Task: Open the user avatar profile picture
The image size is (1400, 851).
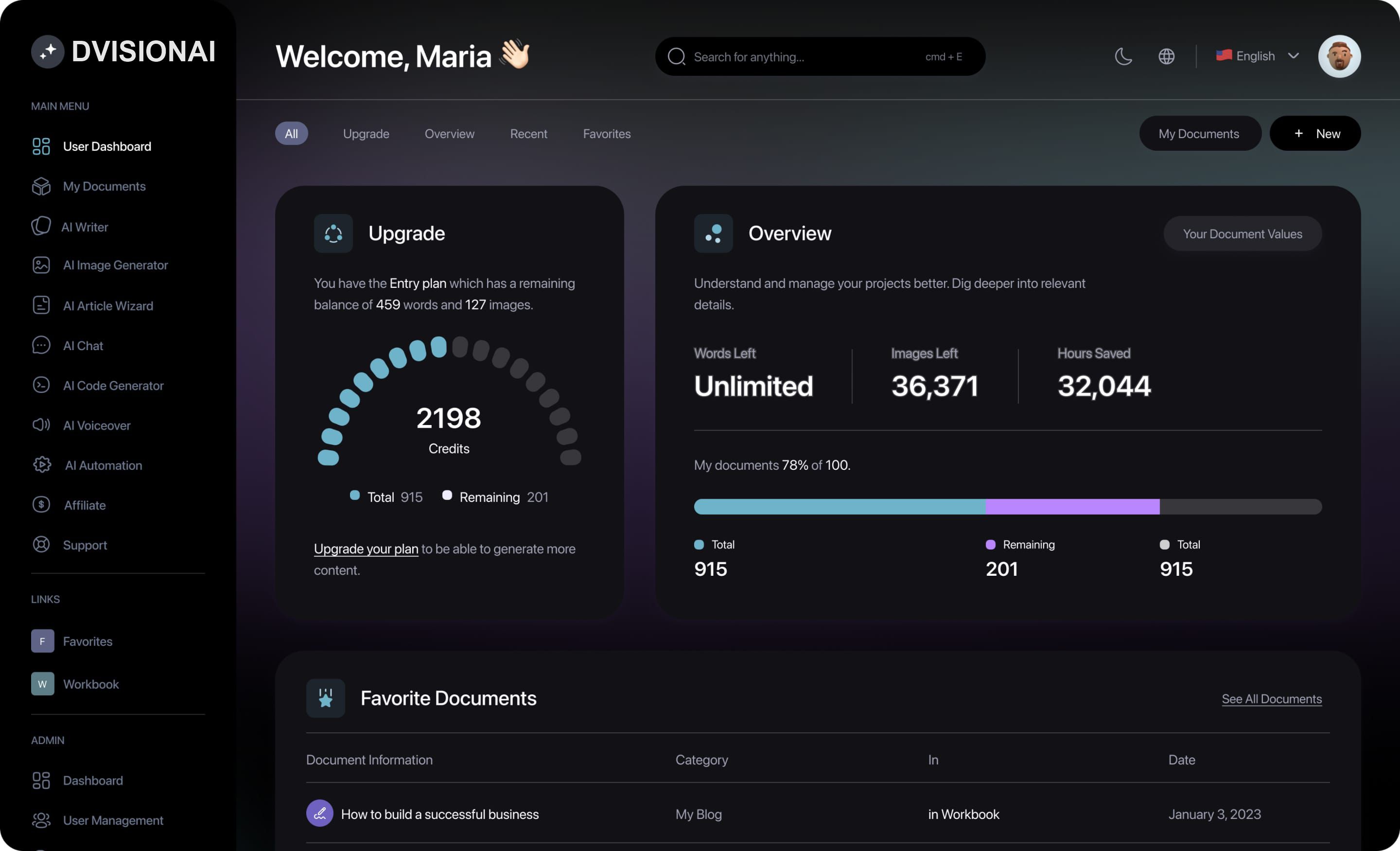Action: 1339,56
